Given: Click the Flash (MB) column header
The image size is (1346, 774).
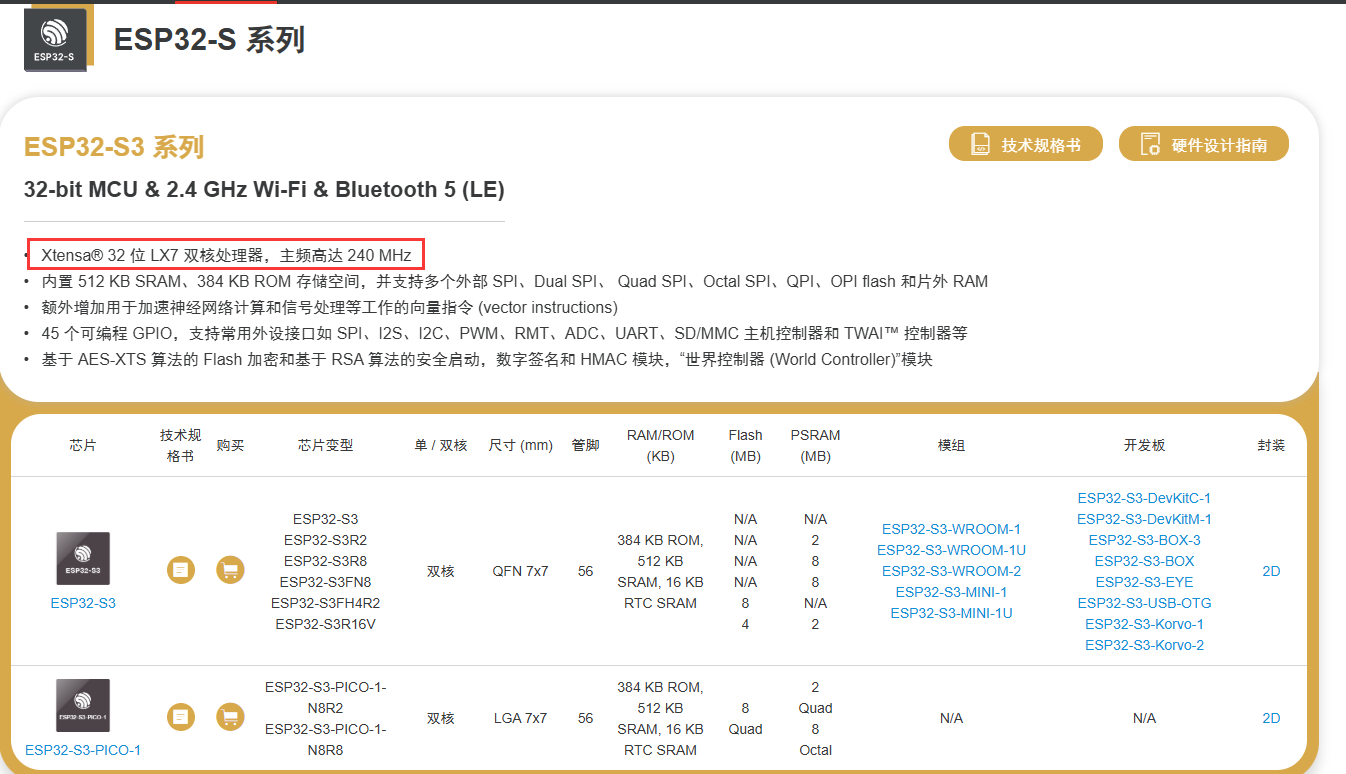Looking at the screenshot, I should [745, 445].
